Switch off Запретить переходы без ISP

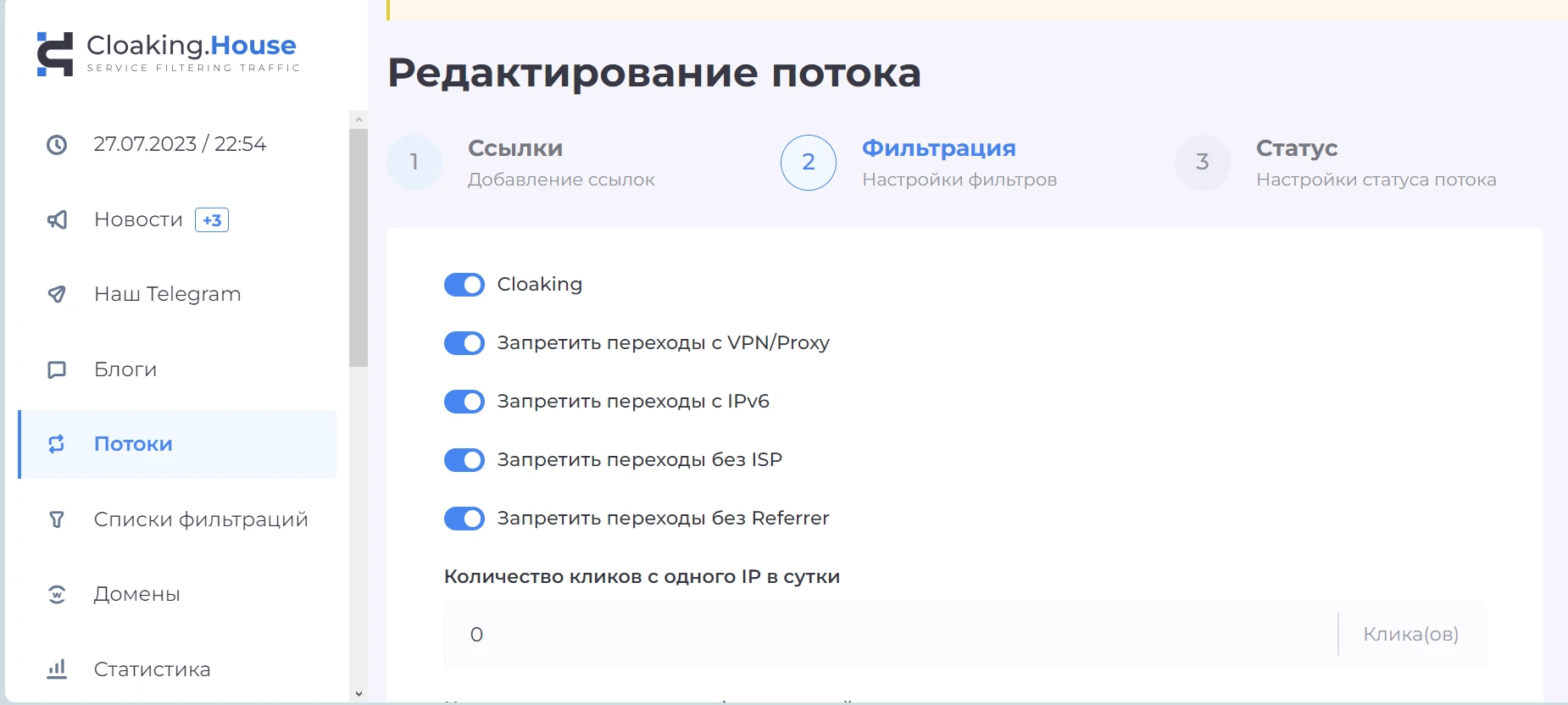[464, 460]
